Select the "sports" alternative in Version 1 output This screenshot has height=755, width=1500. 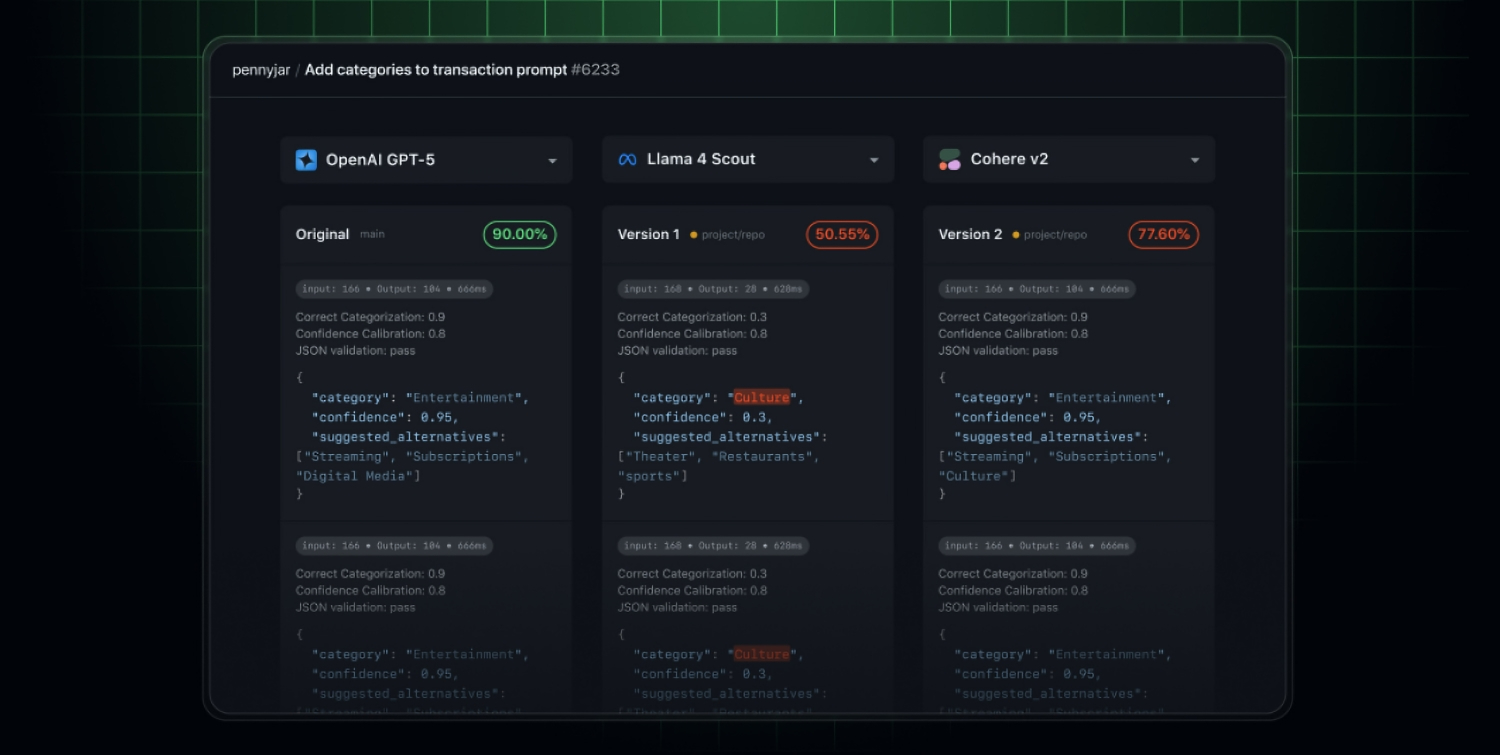[649, 476]
